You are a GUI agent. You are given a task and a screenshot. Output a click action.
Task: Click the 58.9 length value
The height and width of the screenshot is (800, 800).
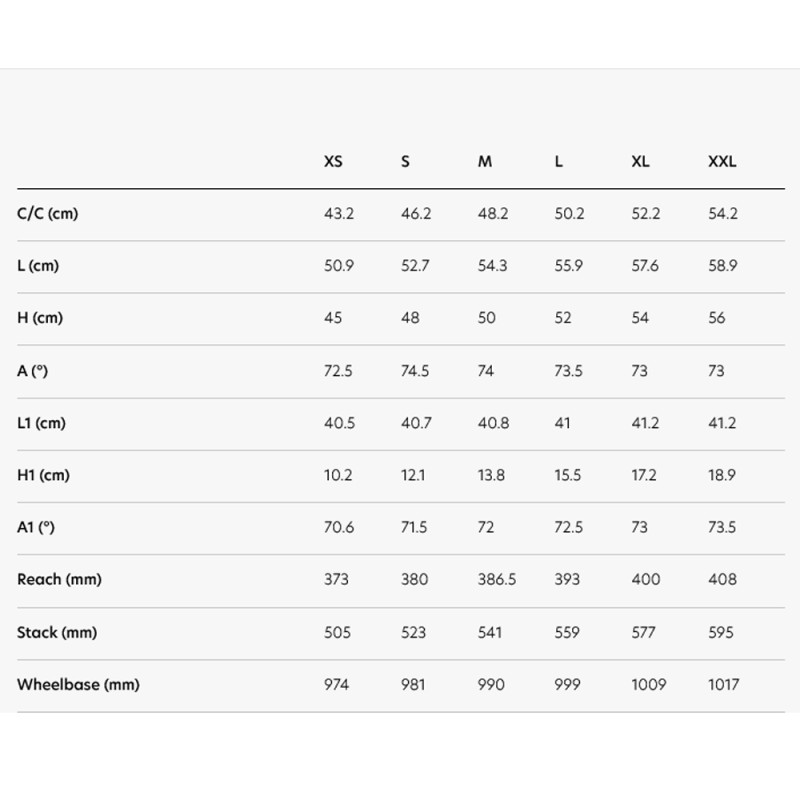(722, 266)
